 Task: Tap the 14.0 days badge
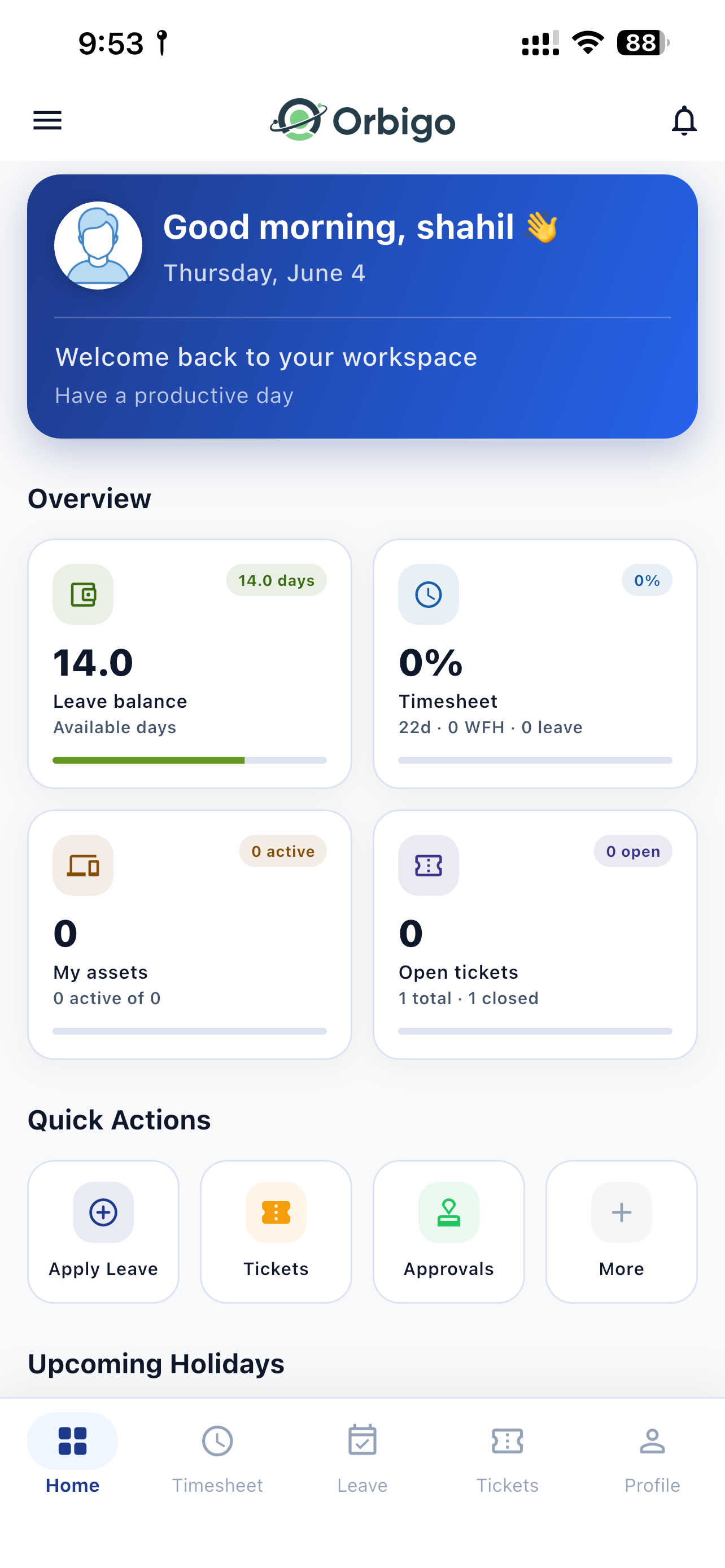pyautogui.click(x=276, y=580)
